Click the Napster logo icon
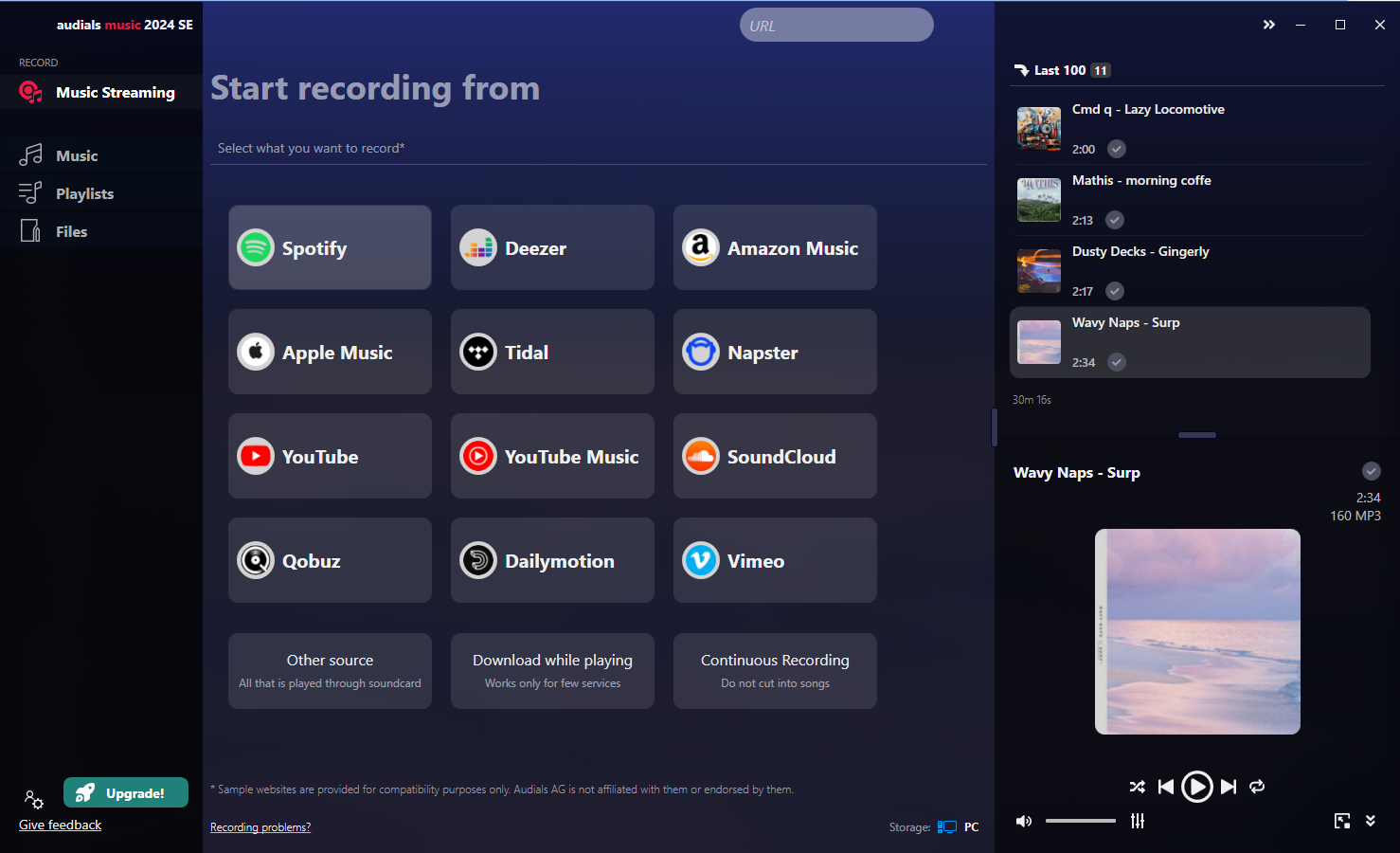 [701, 353]
